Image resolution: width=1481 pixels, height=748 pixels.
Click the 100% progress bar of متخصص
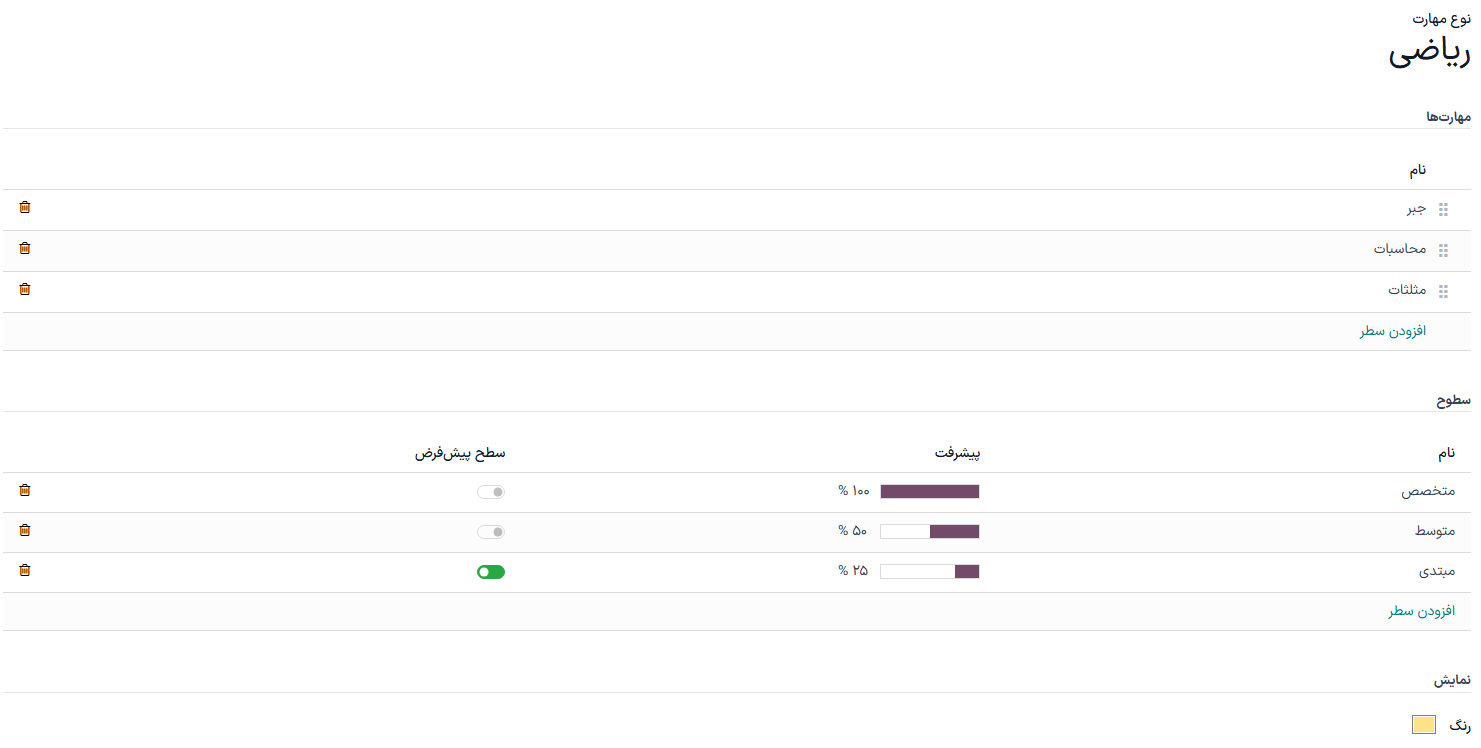[x=929, y=492]
